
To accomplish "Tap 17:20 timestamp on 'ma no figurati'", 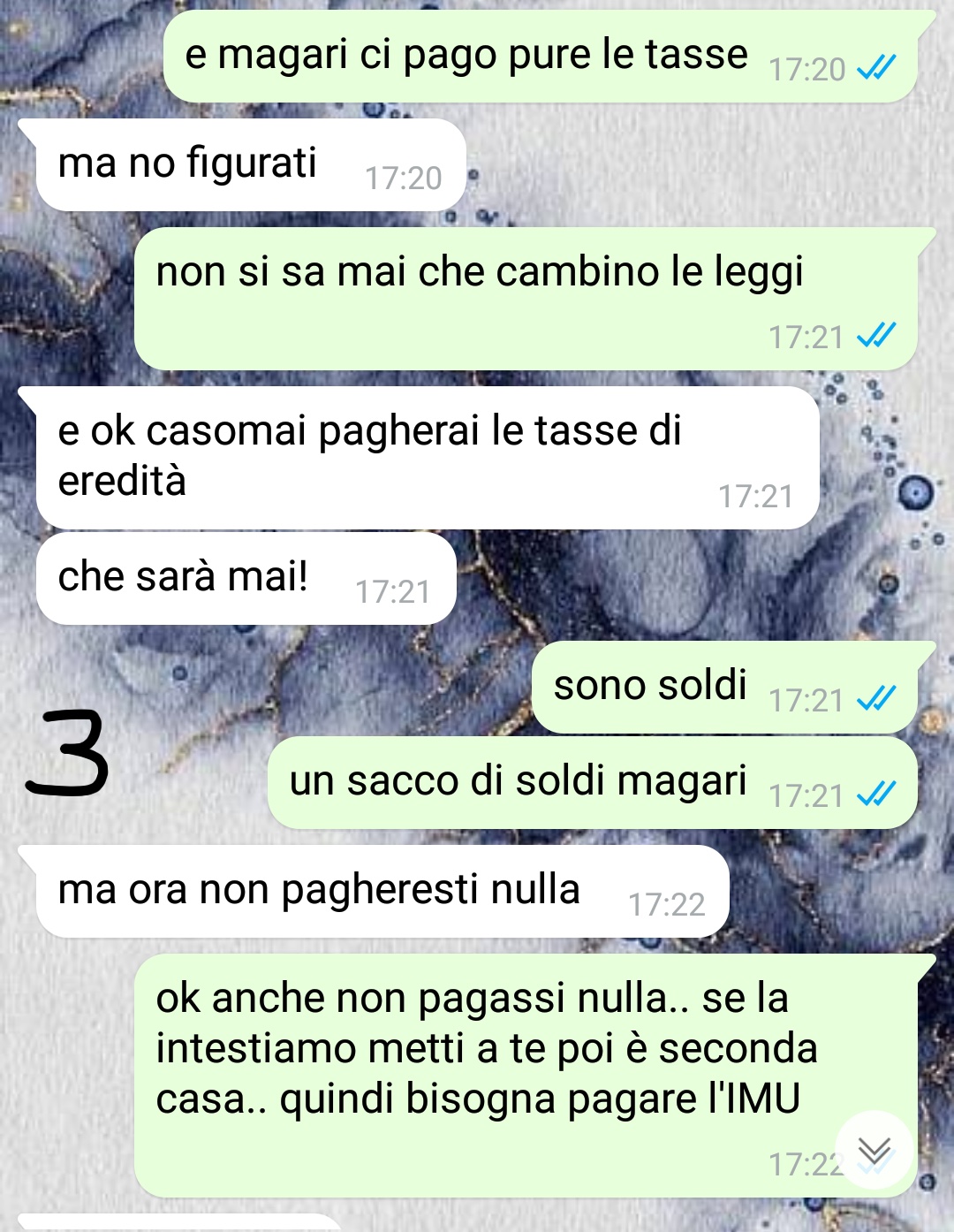I will click(x=403, y=178).
